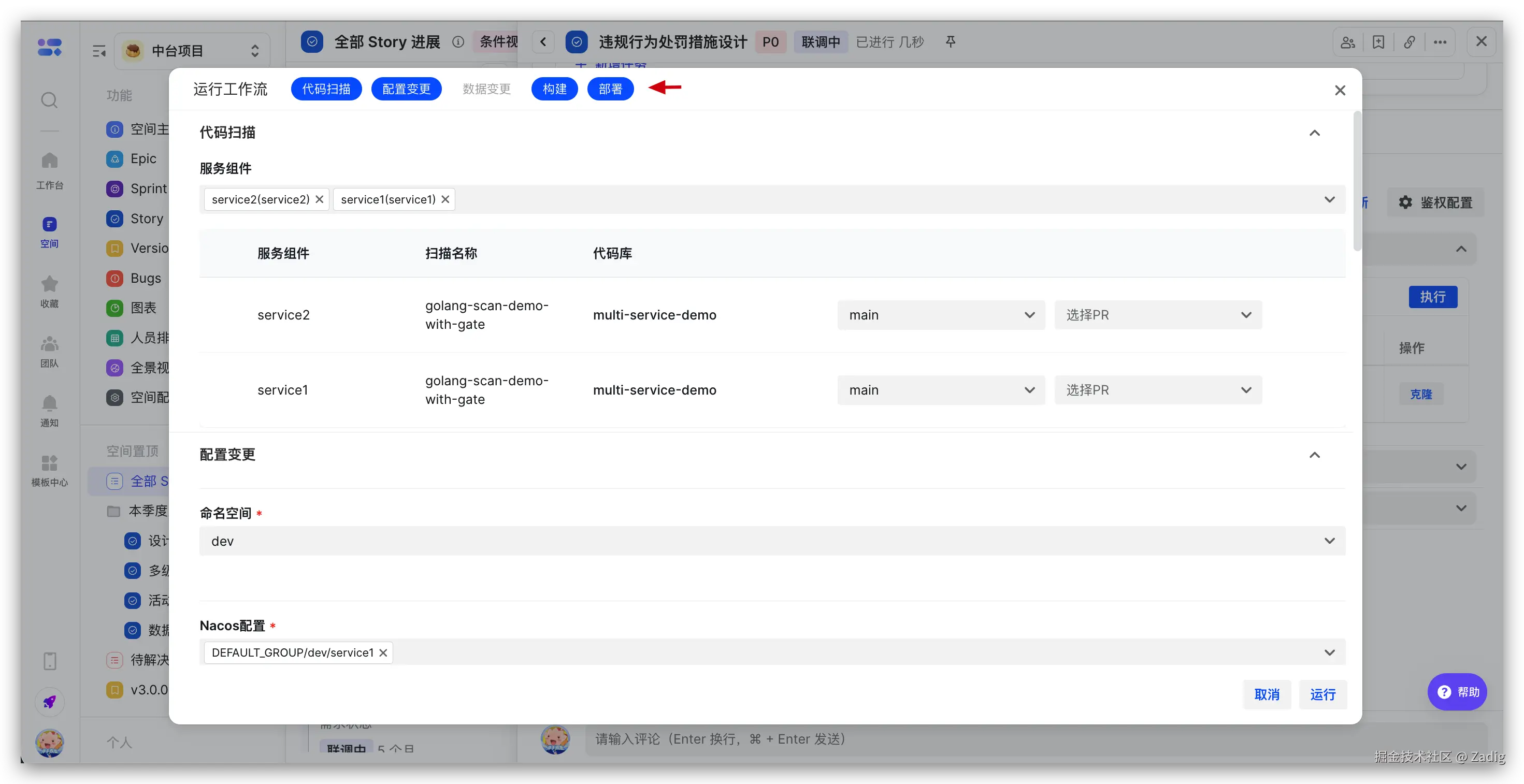Enable the 数据变更 workflow stage
The image size is (1524, 784).
pyautogui.click(x=486, y=89)
